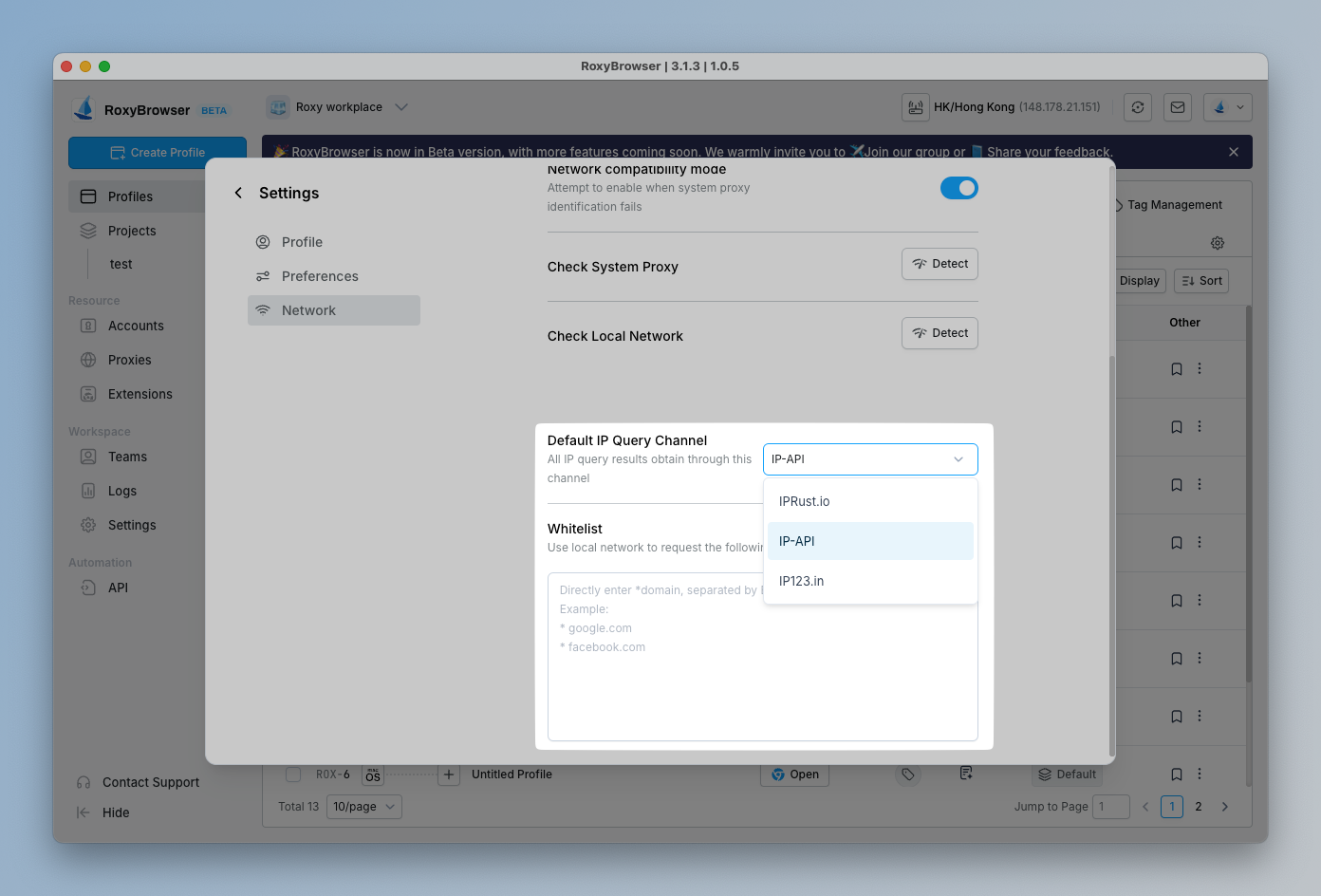Turn off Network compatibility mode switch
The width and height of the screenshot is (1321, 896).
tap(958, 188)
